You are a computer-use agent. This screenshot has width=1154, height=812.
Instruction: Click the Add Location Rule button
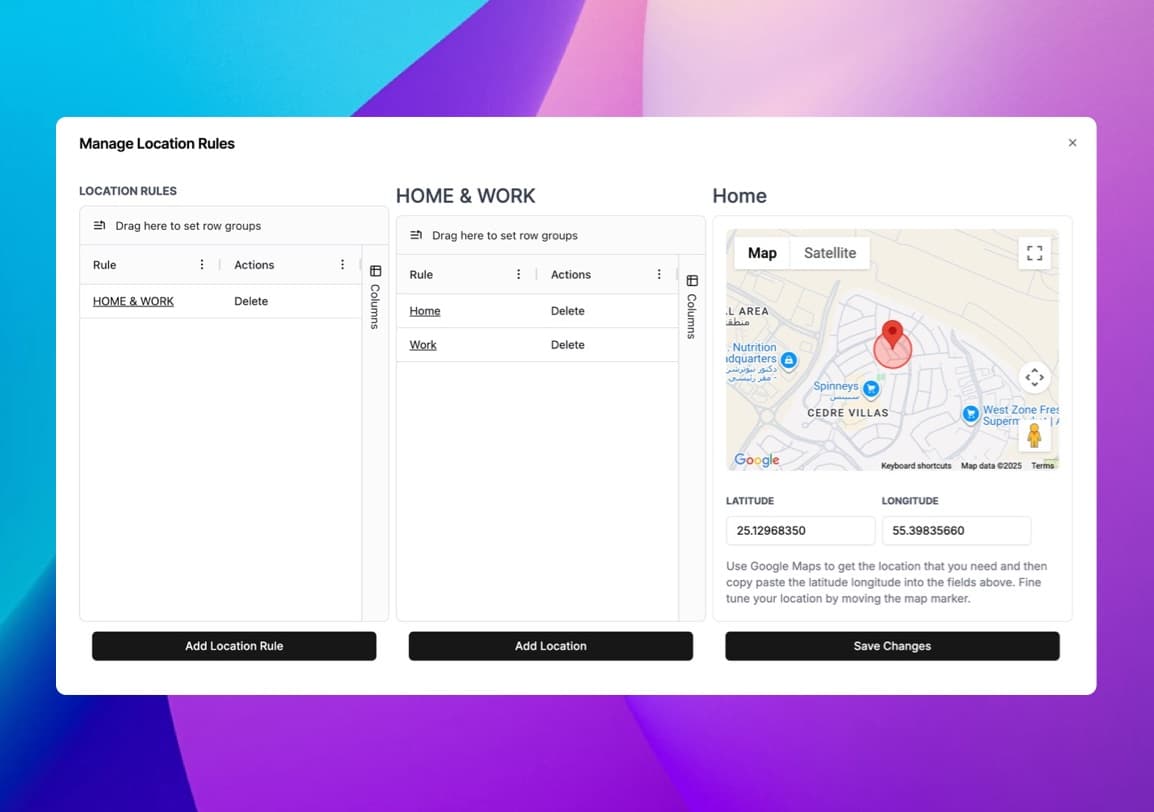[233, 646]
